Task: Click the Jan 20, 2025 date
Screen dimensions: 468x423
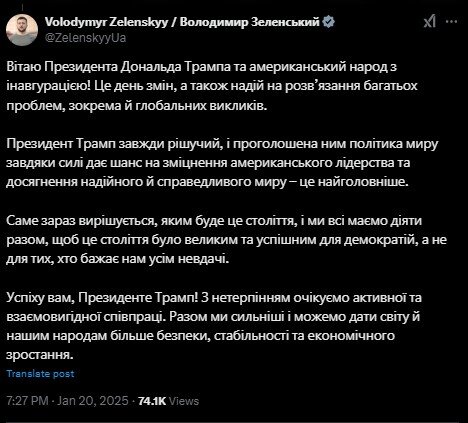Action: 93,400
